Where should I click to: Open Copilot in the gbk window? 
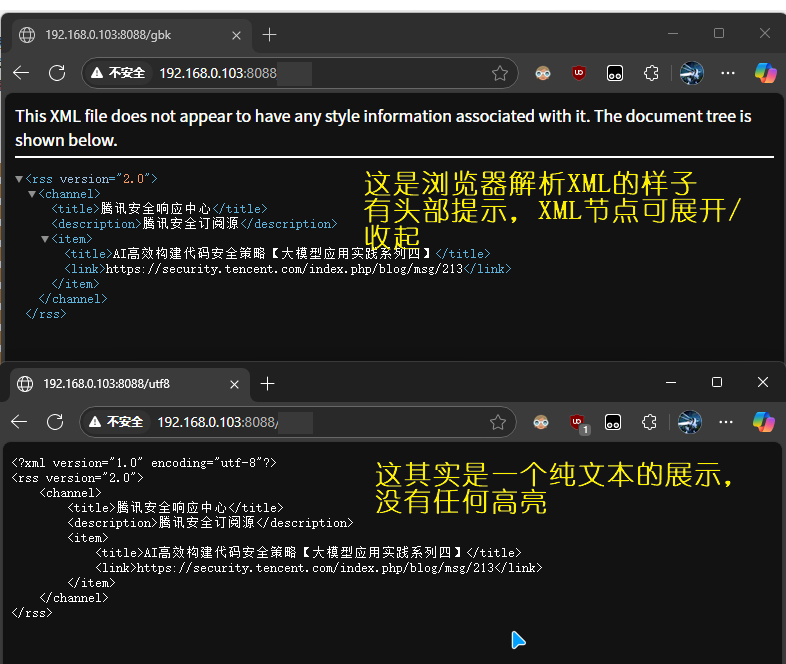765,73
